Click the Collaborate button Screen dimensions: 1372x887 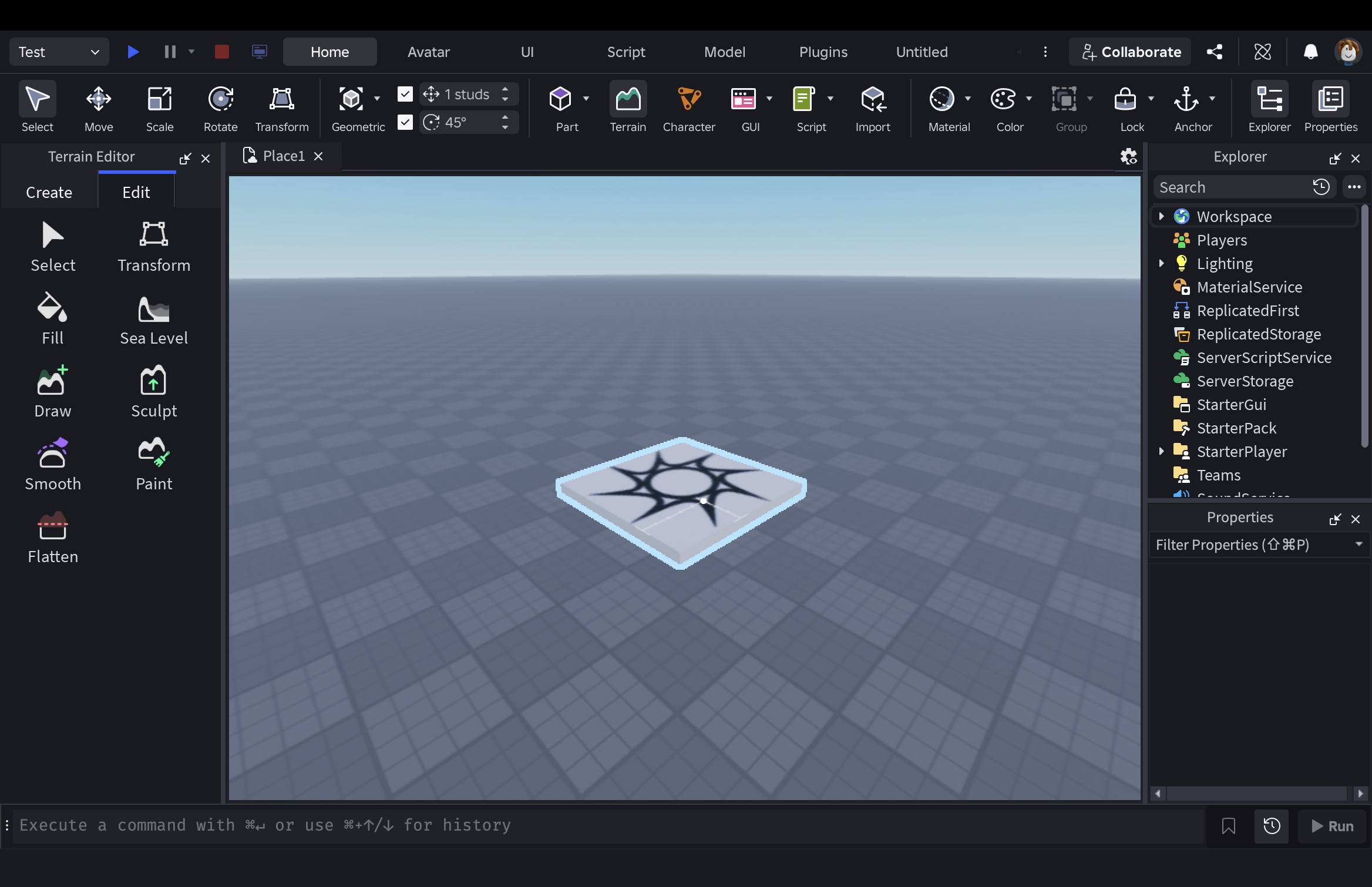tap(1131, 52)
